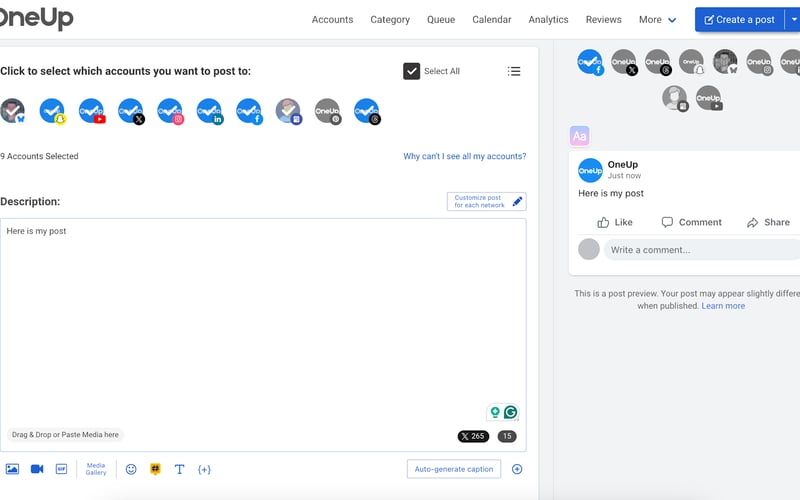Deselect the Threads account in selection row

click(x=366, y=111)
